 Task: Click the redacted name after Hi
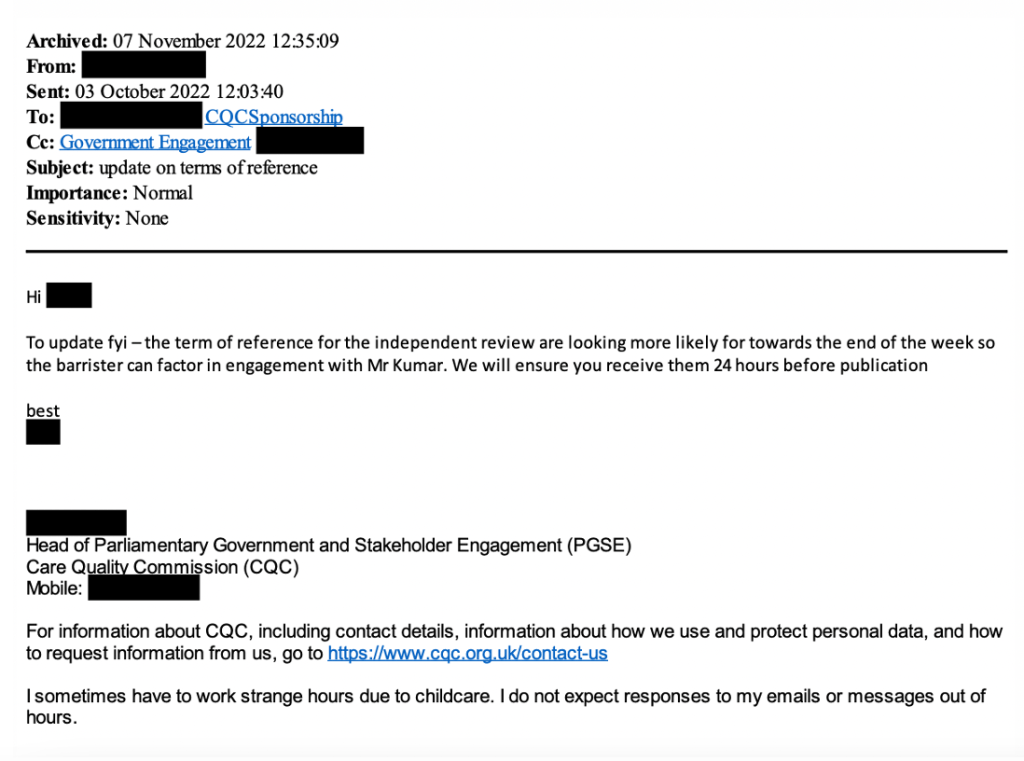[69, 296]
